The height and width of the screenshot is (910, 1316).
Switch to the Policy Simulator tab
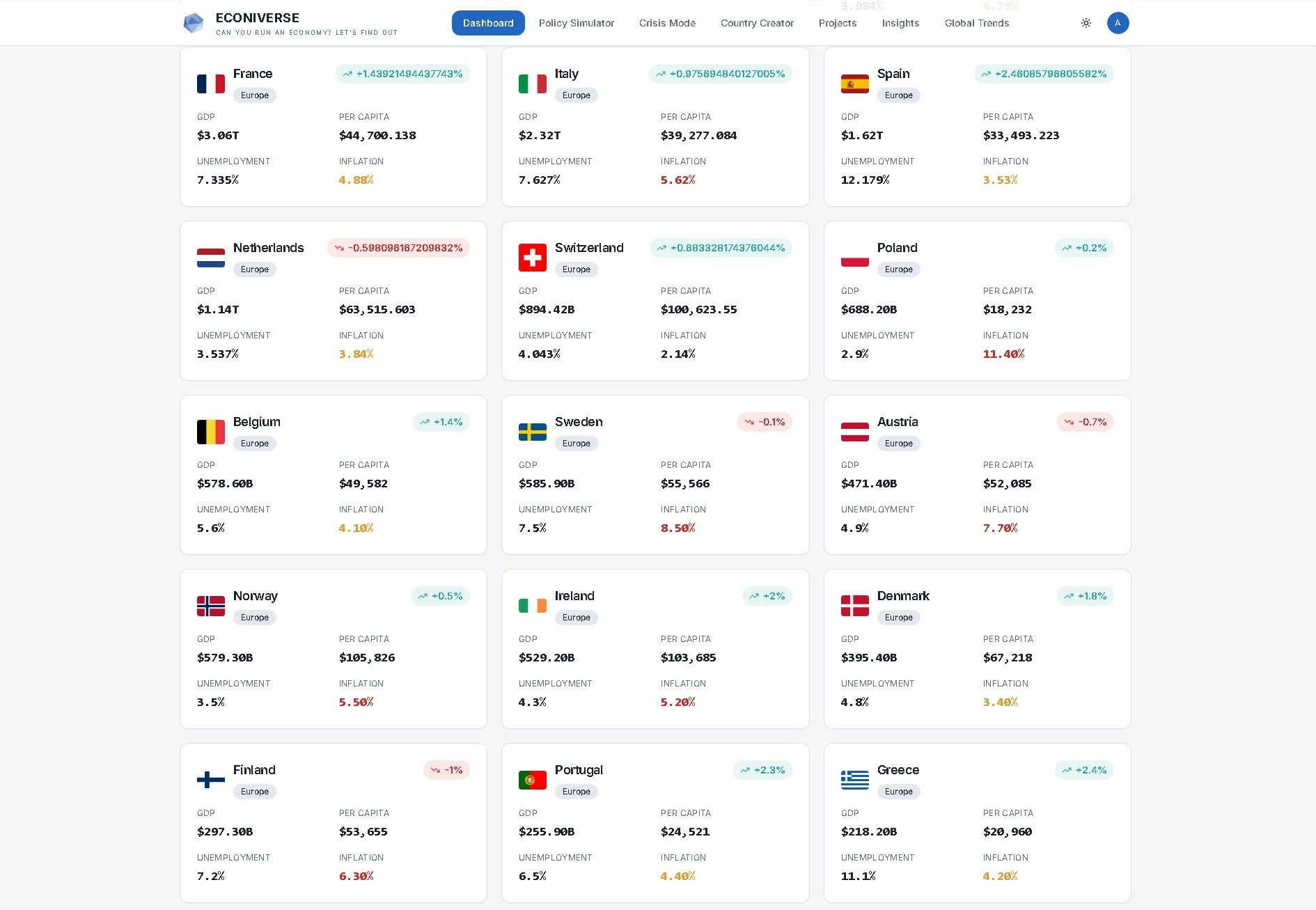(x=576, y=23)
